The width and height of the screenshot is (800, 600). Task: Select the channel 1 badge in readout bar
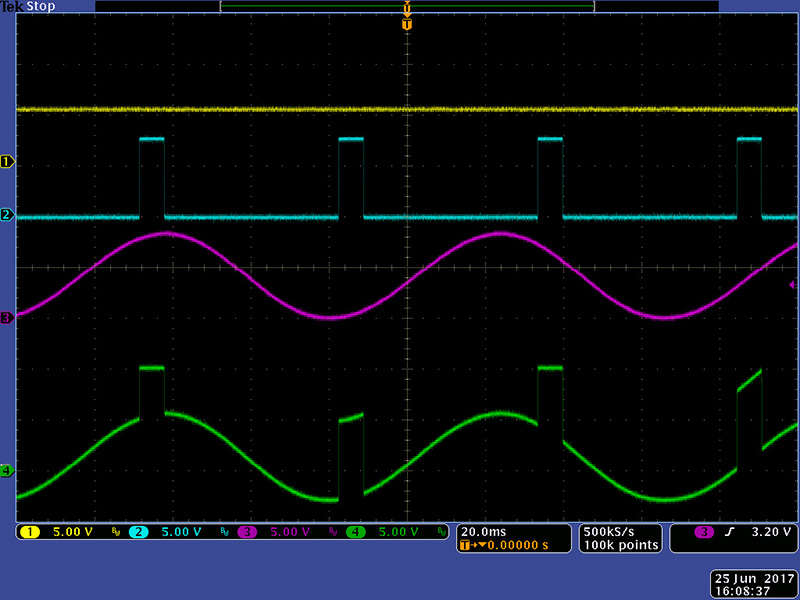(x=30, y=532)
